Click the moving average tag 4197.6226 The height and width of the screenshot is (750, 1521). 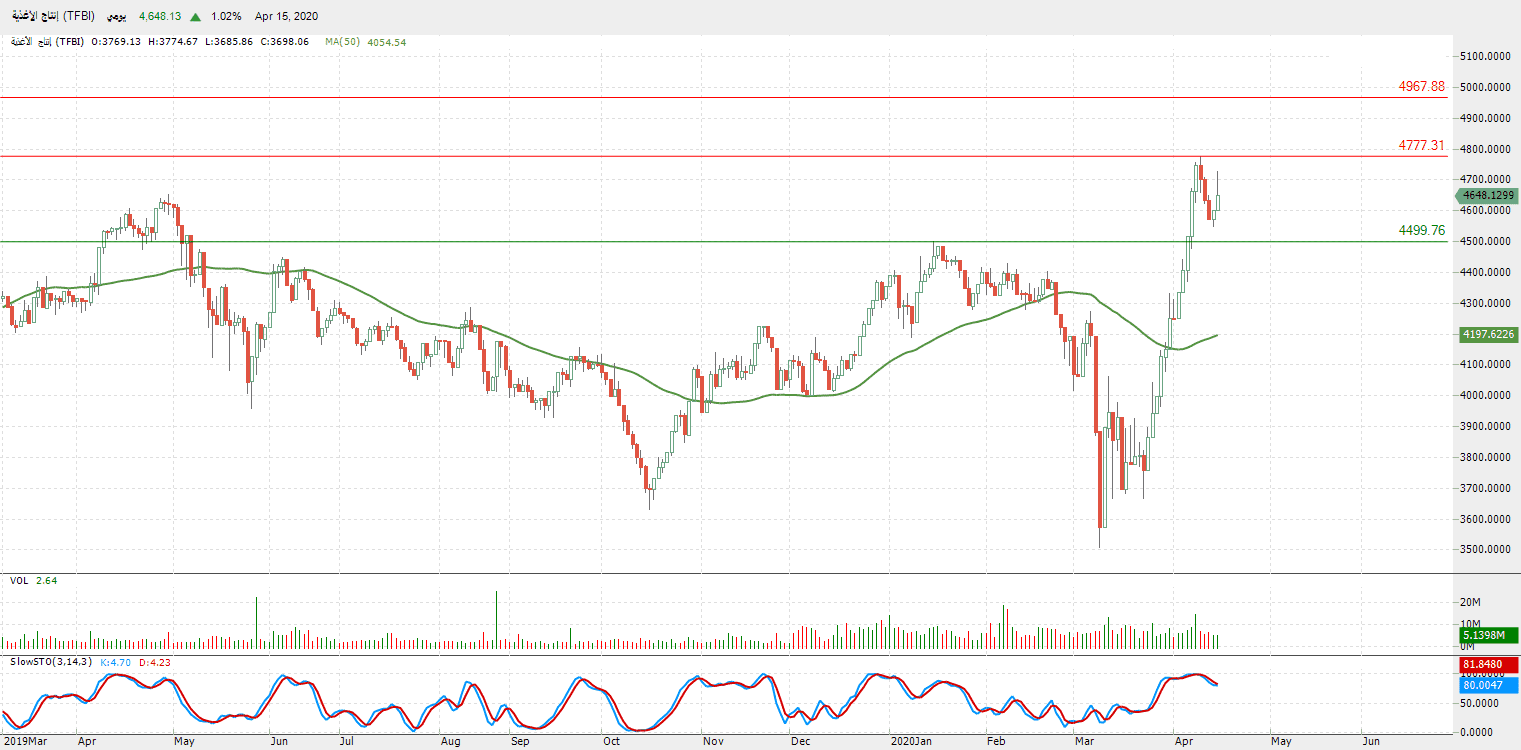pos(1488,335)
